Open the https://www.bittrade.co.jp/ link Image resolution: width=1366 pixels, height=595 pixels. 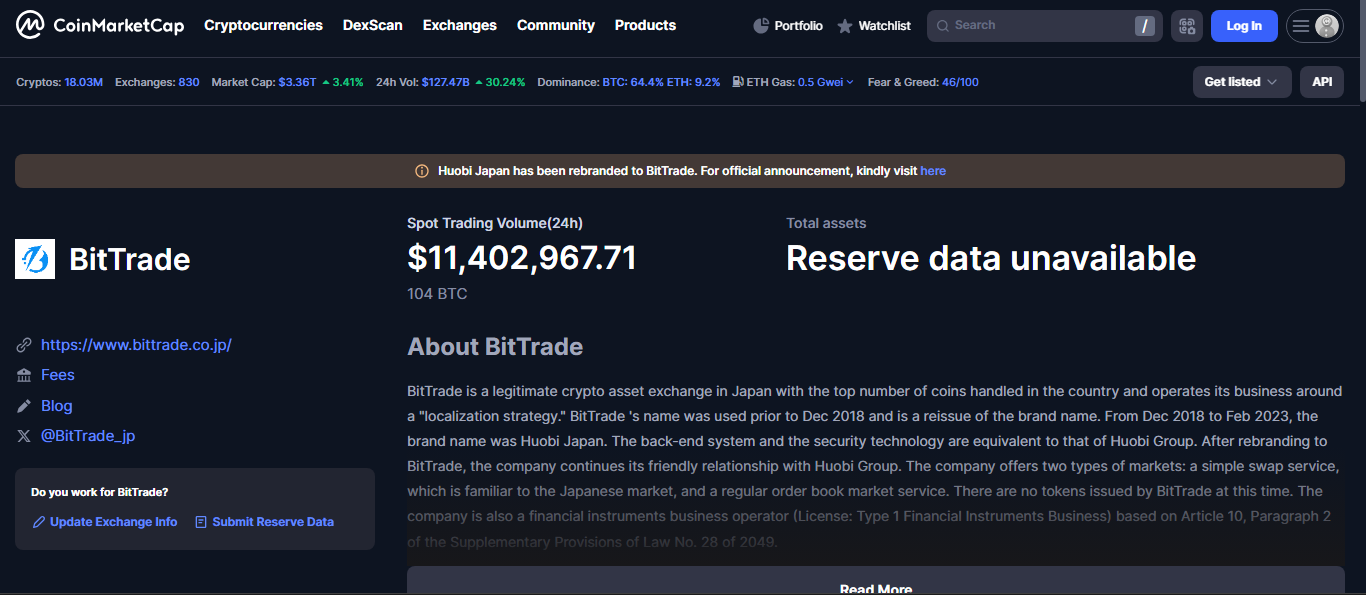coord(136,345)
